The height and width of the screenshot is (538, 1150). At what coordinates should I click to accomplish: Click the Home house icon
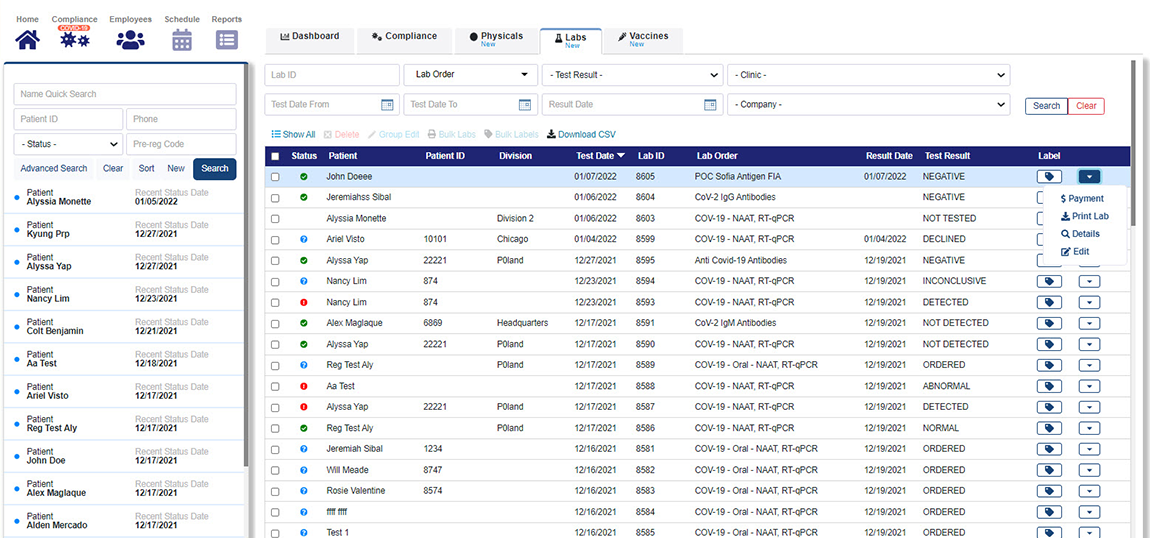27,39
